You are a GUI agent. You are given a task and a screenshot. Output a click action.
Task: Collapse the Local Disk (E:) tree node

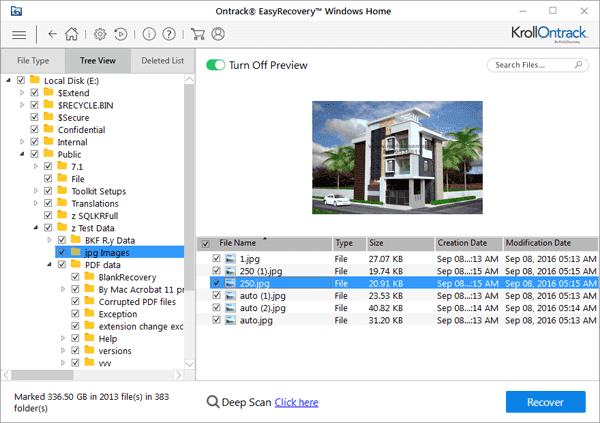[9, 79]
